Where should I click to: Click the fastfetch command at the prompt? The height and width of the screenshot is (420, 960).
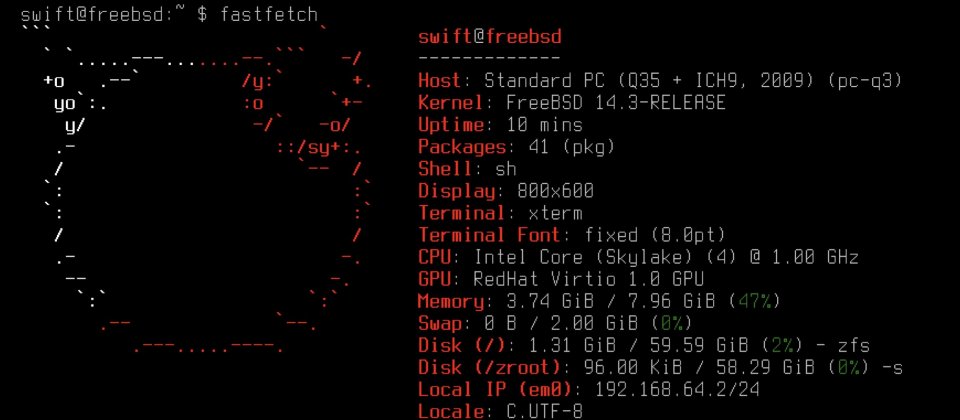(268, 14)
